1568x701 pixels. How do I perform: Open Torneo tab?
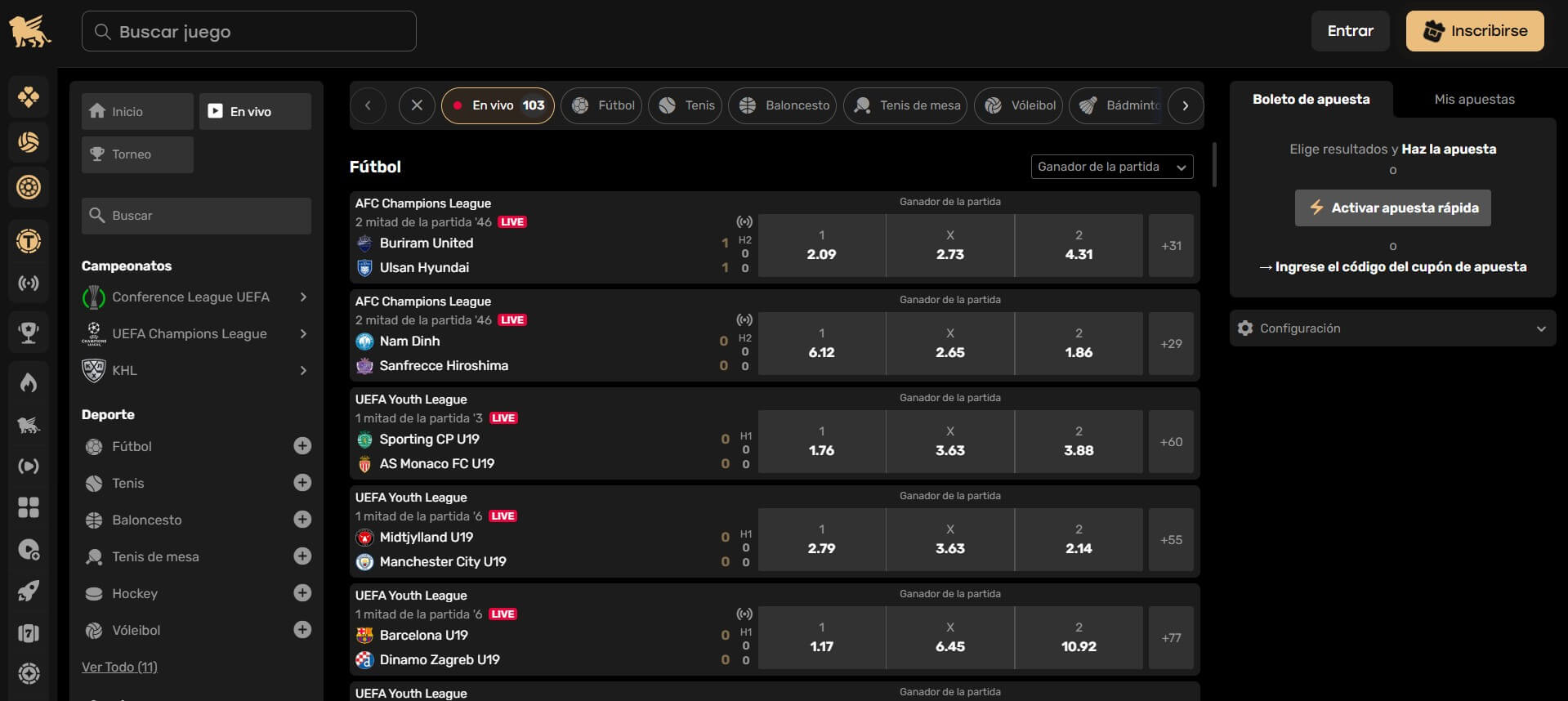tap(137, 154)
